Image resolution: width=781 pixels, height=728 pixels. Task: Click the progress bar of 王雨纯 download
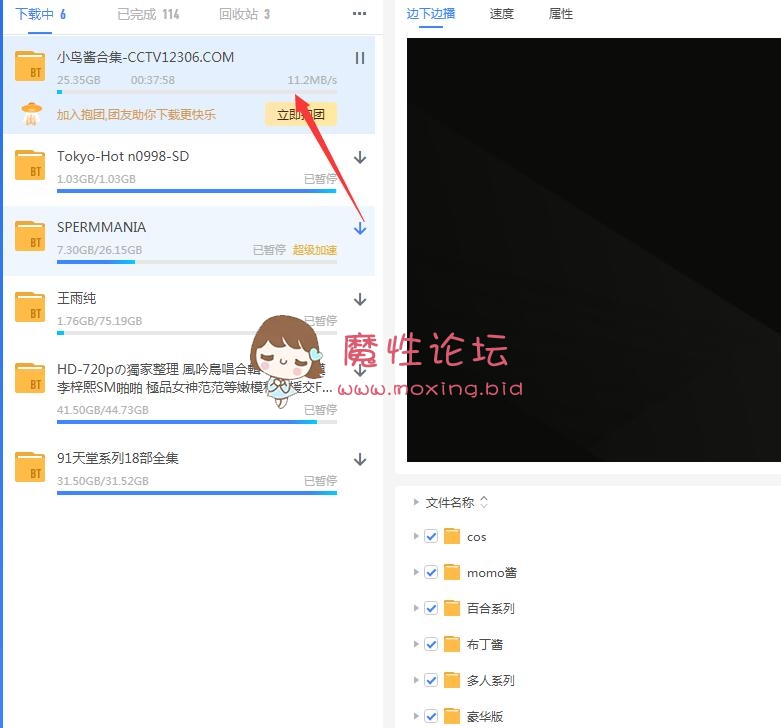(196, 333)
